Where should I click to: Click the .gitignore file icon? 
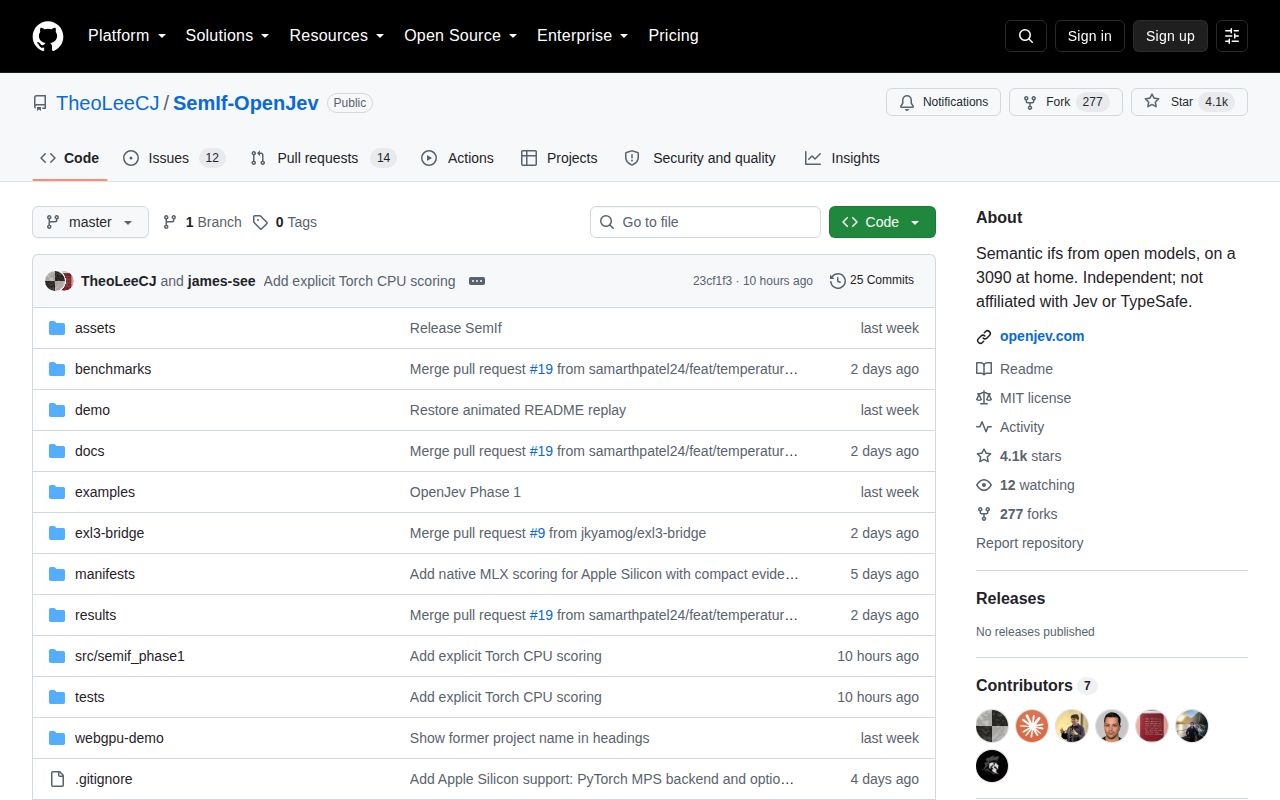(57, 779)
